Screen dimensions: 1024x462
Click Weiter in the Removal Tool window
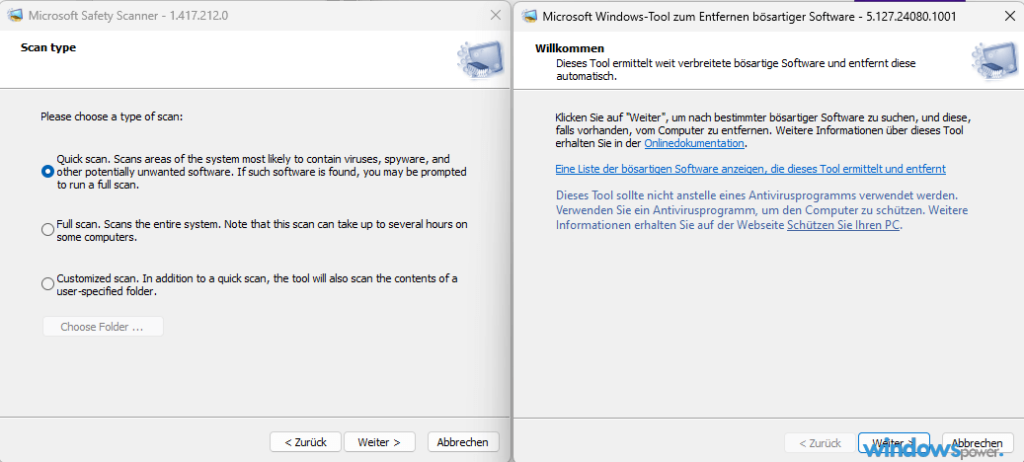pyautogui.click(x=893, y=442)
